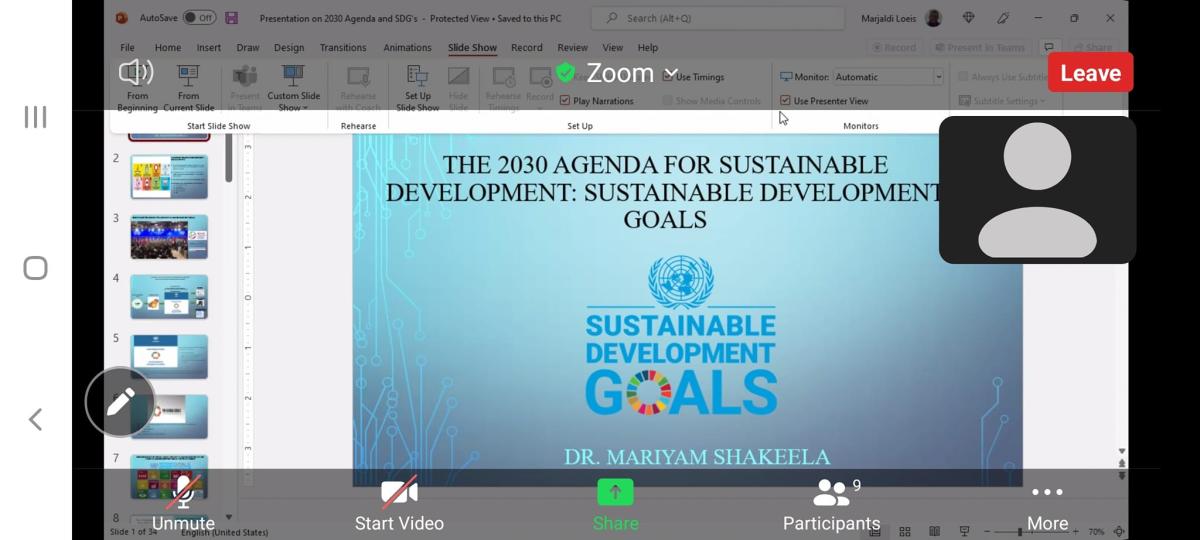Tap the participant video placeholder tile
This screenshot has width=1200, height=540.
1037,190
